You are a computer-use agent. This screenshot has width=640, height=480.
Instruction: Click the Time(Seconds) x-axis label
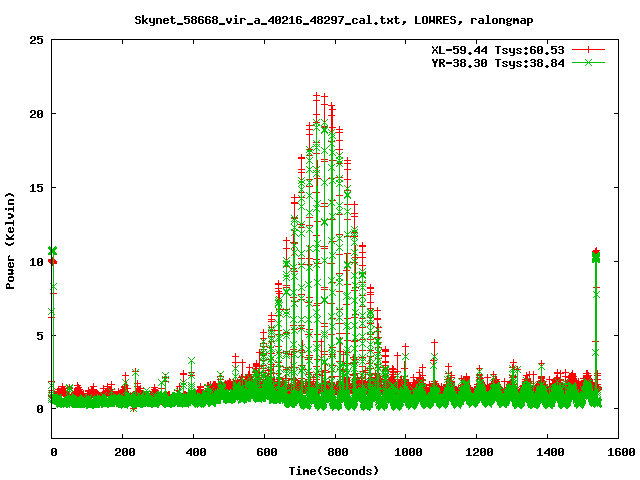333,471
